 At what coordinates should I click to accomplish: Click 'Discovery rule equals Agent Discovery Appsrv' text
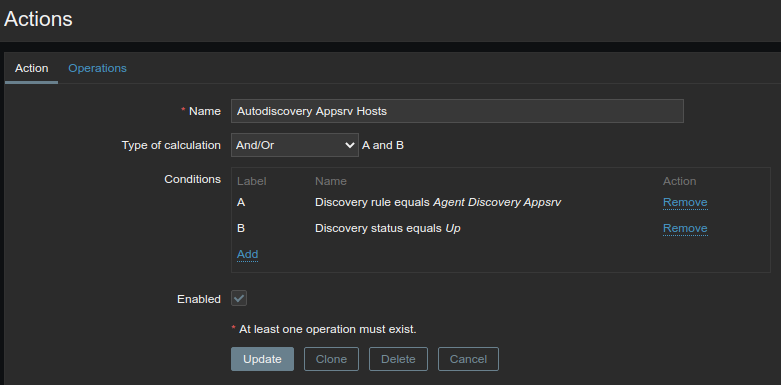438,202
